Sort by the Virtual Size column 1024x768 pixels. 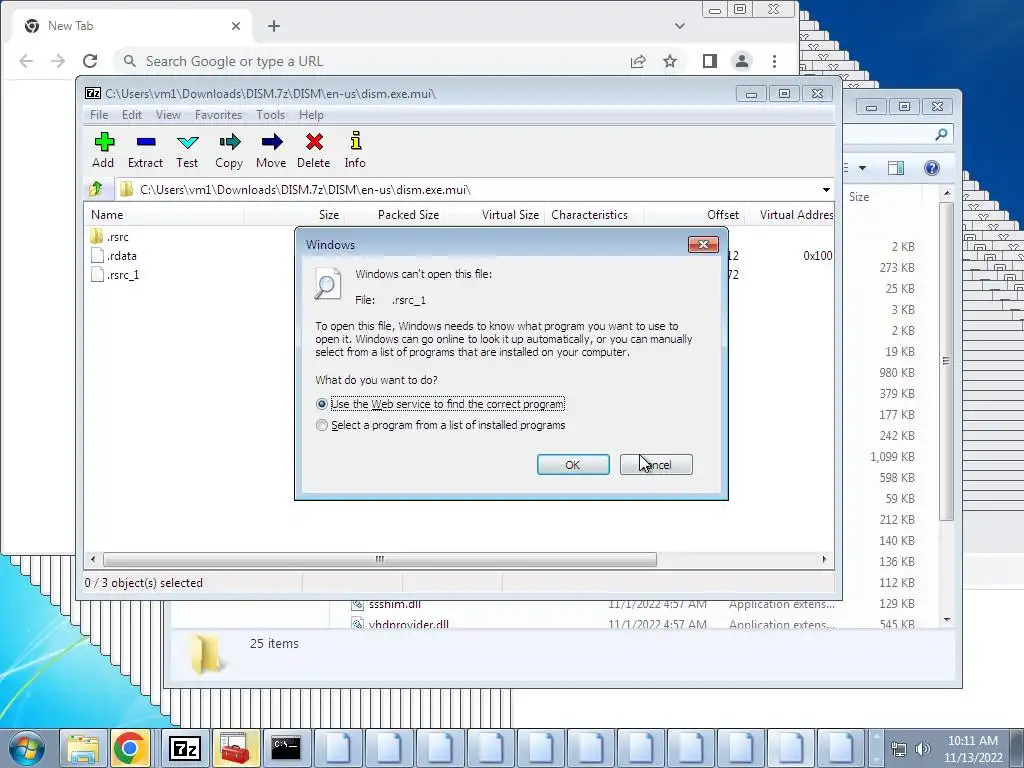tap(493, 215)
